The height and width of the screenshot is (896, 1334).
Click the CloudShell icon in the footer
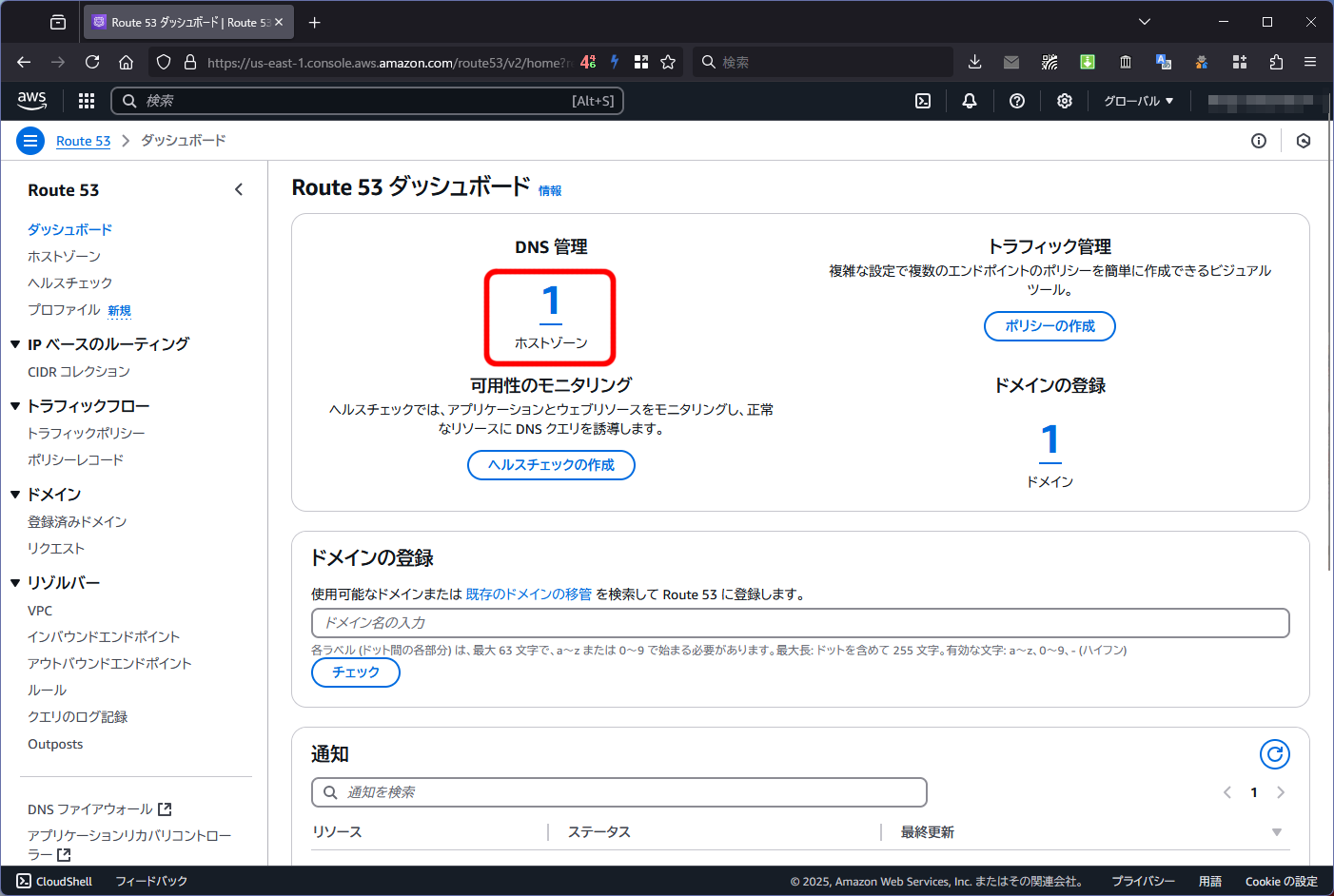pyautogui.click(x=24, y=882)
